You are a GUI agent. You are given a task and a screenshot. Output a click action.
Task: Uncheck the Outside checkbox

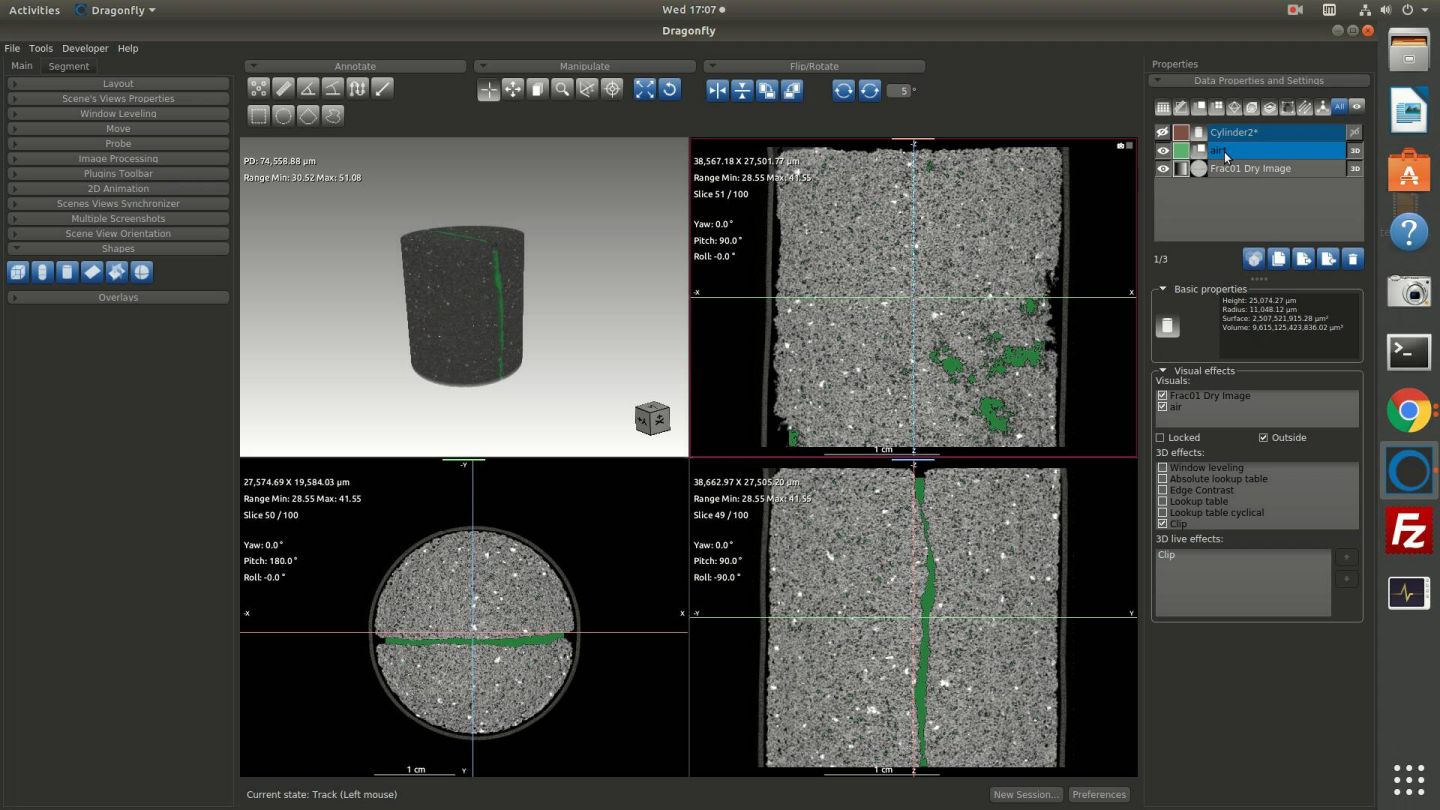pos(1263,438)
